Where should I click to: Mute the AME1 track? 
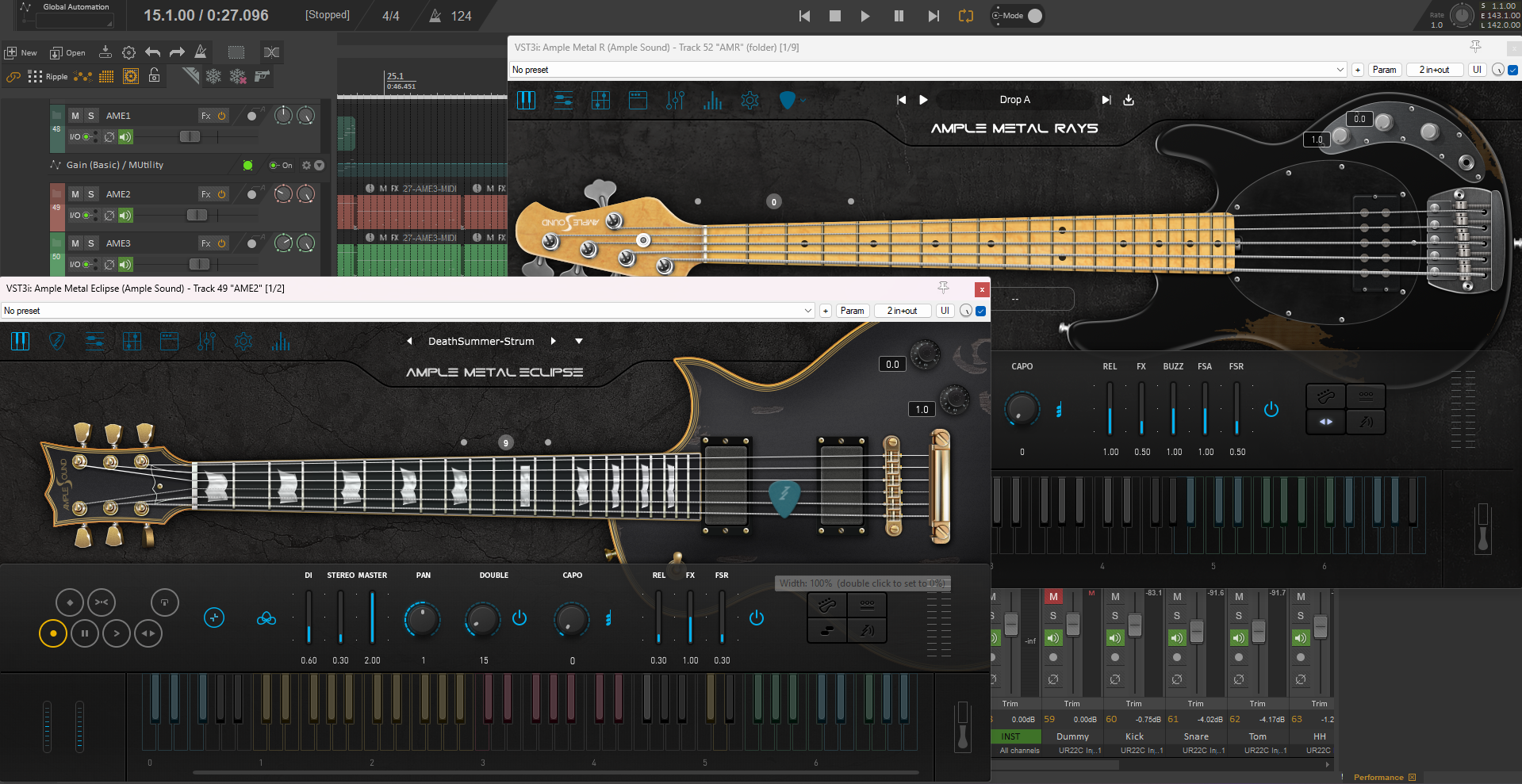point(75,116)
